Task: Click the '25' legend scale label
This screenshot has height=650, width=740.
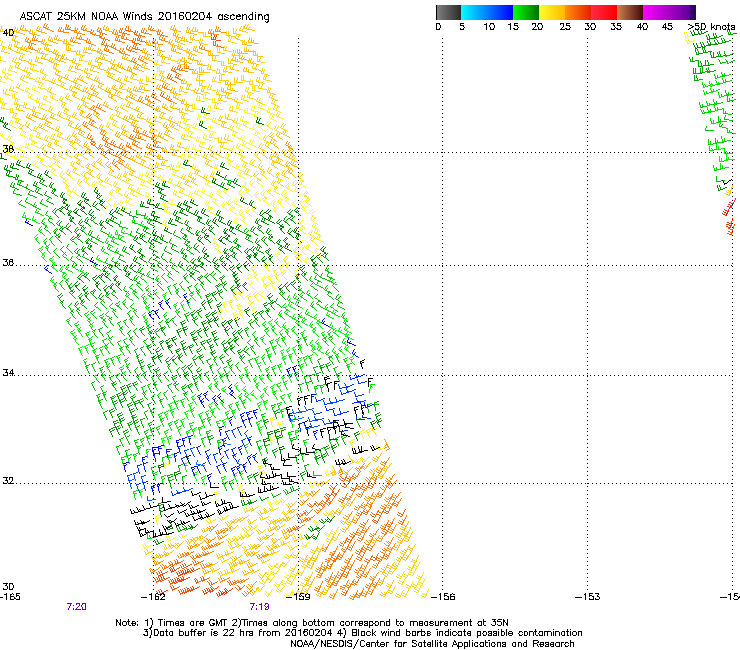Action: point(565,27)
